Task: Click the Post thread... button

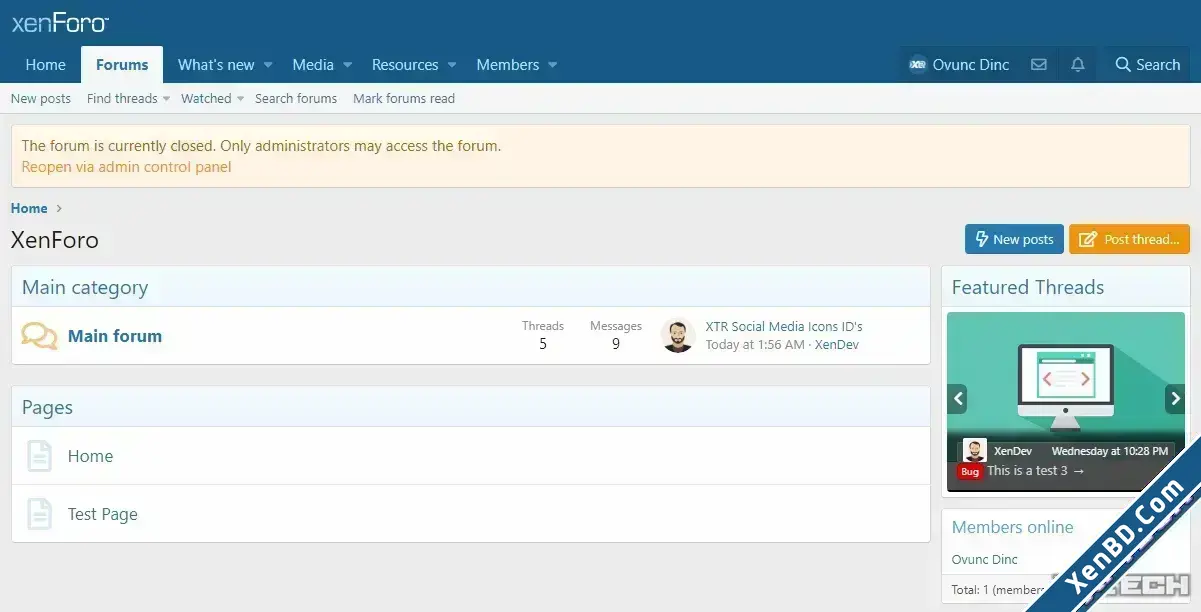Action: (1130, 239)
